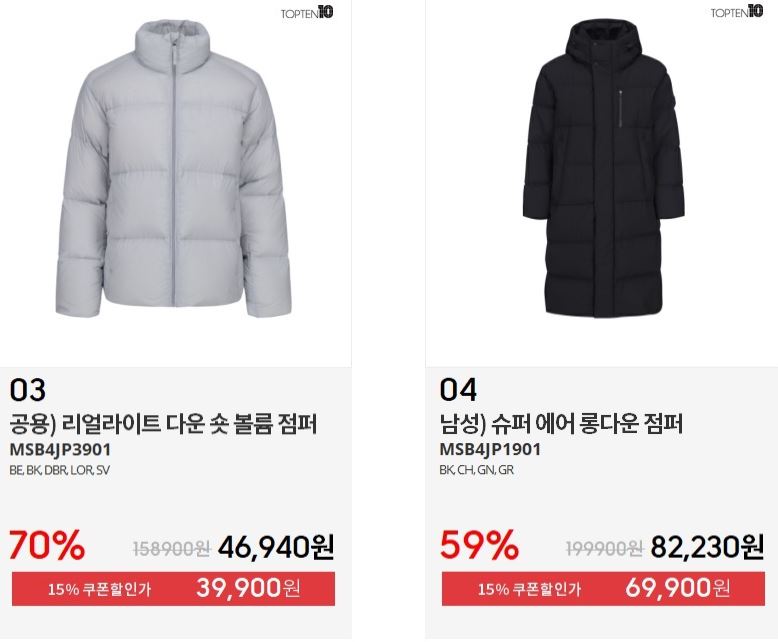The height and width of the screenshot is (642, 778).
Task: Click the black long down coat image
Action: tap(603, 169)
